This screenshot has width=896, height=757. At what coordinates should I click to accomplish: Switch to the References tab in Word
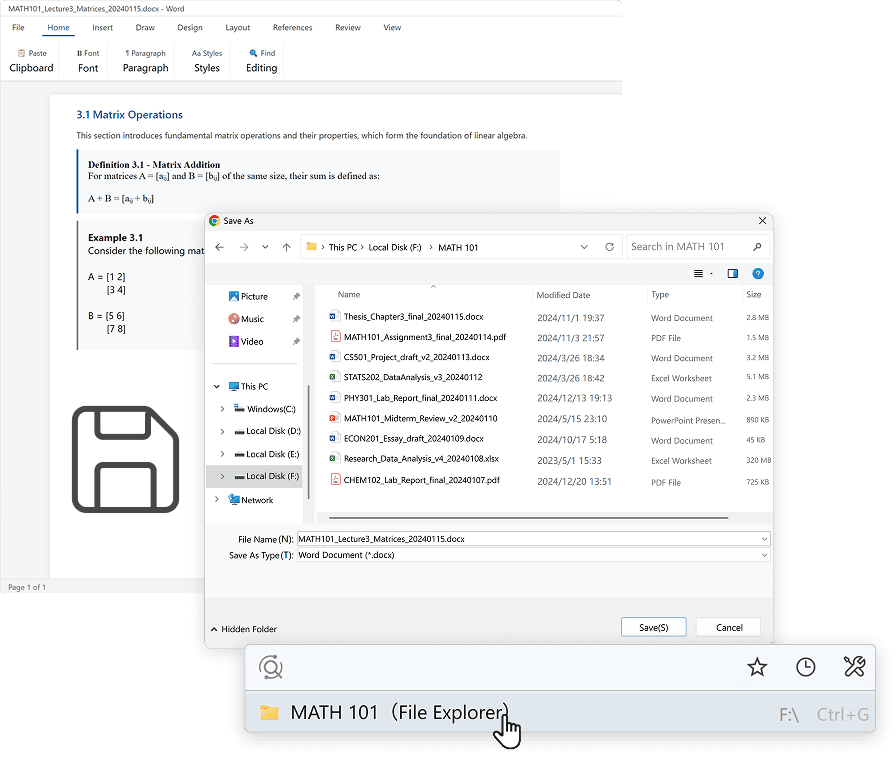[x=293, y=27]
